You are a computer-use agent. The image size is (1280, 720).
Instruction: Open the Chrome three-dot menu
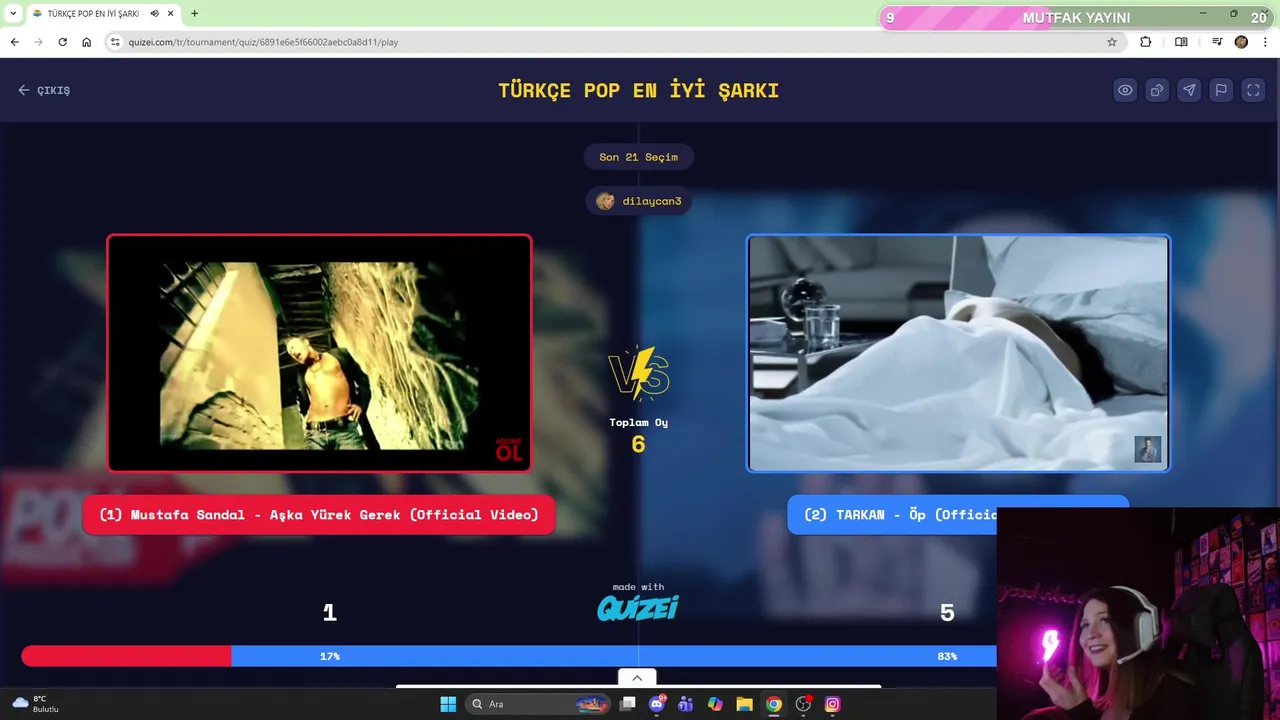point(1266,42)
